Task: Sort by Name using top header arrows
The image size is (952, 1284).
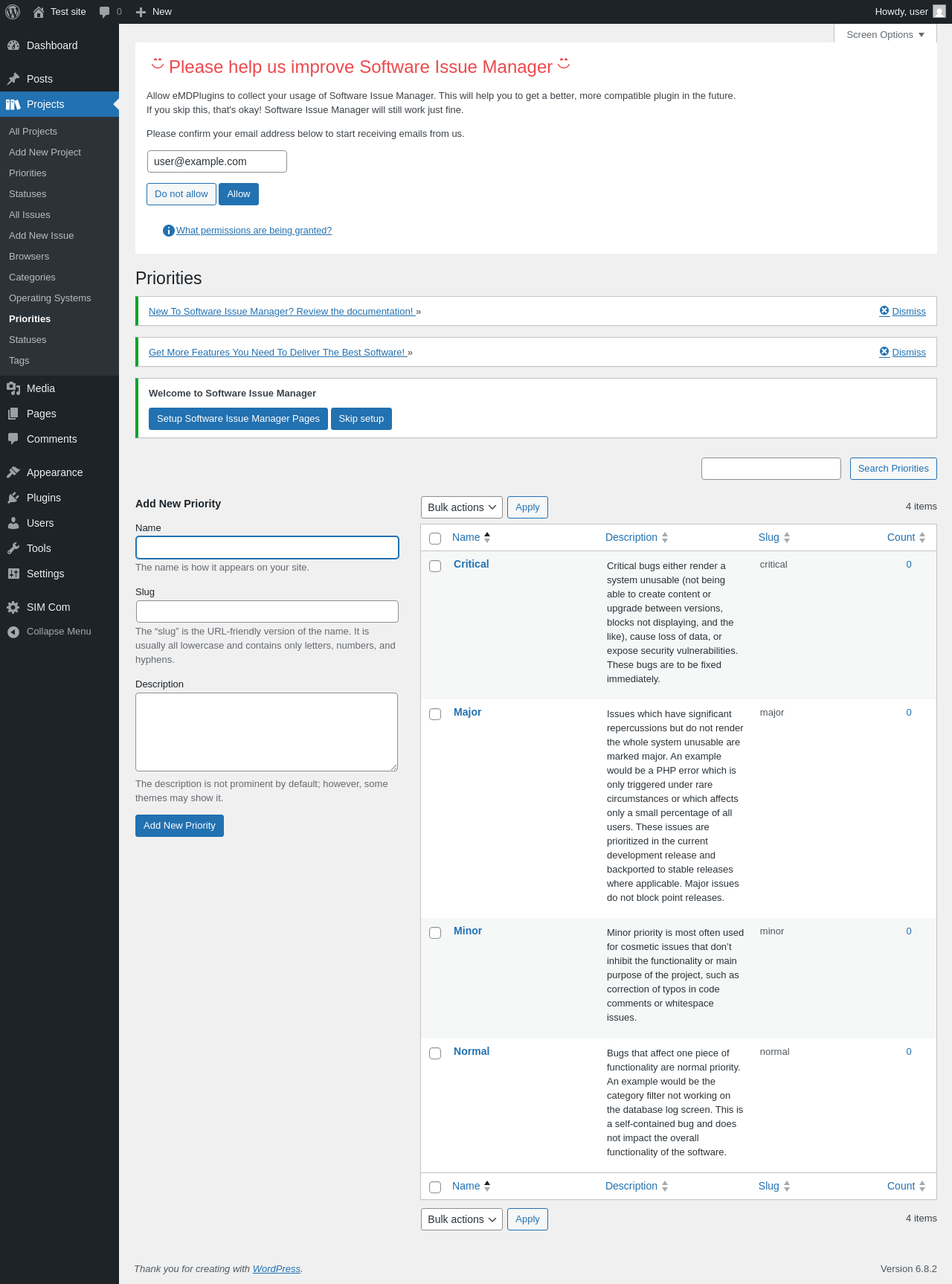Action: click(x=487, y=537)
